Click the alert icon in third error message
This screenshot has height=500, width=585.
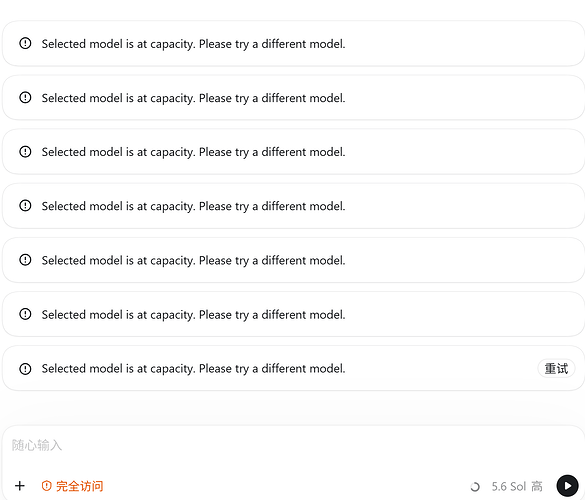[x=25, y=151]
